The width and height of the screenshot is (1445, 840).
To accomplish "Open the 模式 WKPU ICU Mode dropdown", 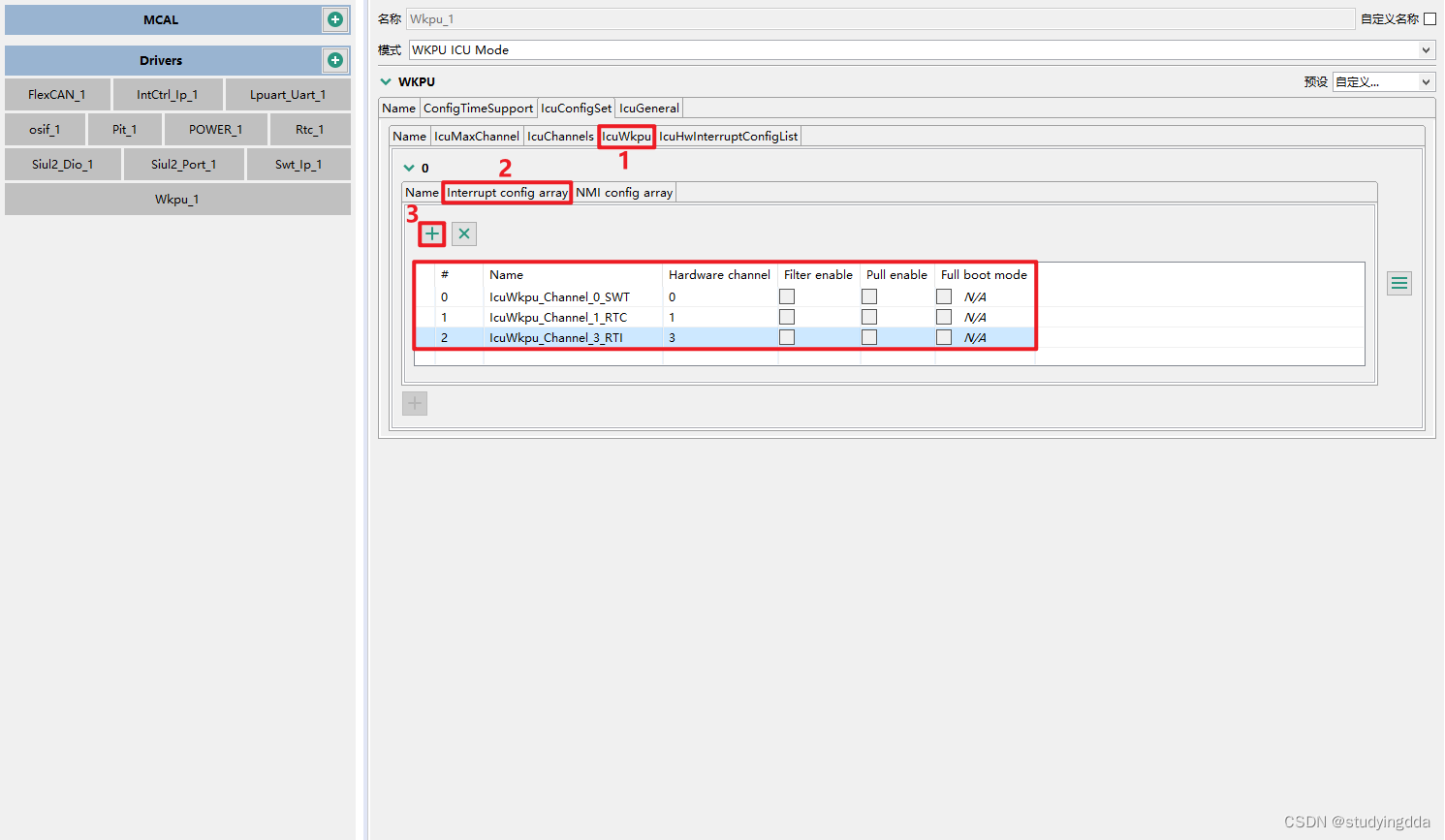I will point(922,49).
